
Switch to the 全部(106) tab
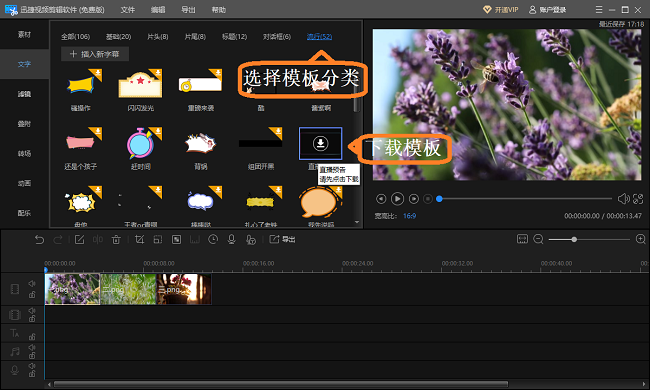[75, 36]
